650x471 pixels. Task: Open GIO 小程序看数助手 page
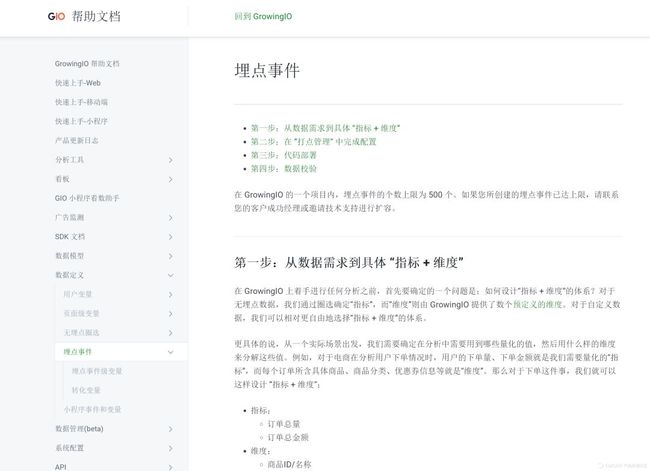coord(87,198)
